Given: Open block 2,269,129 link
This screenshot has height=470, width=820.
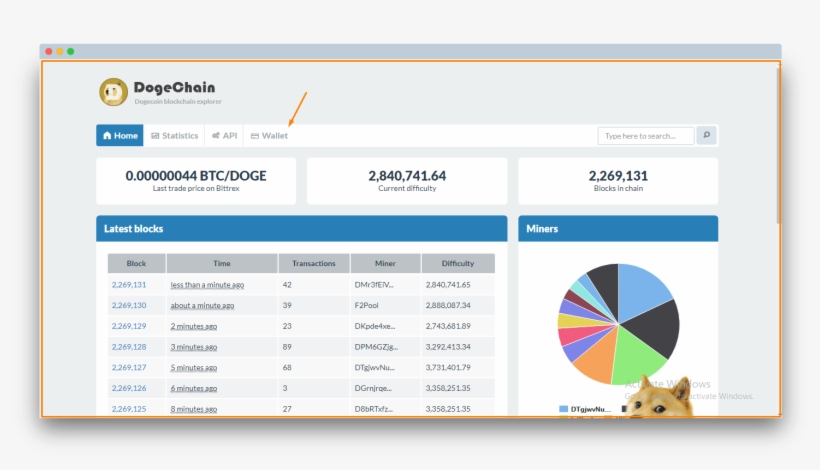Looking at the screenshot, I should tap(129, 326).
